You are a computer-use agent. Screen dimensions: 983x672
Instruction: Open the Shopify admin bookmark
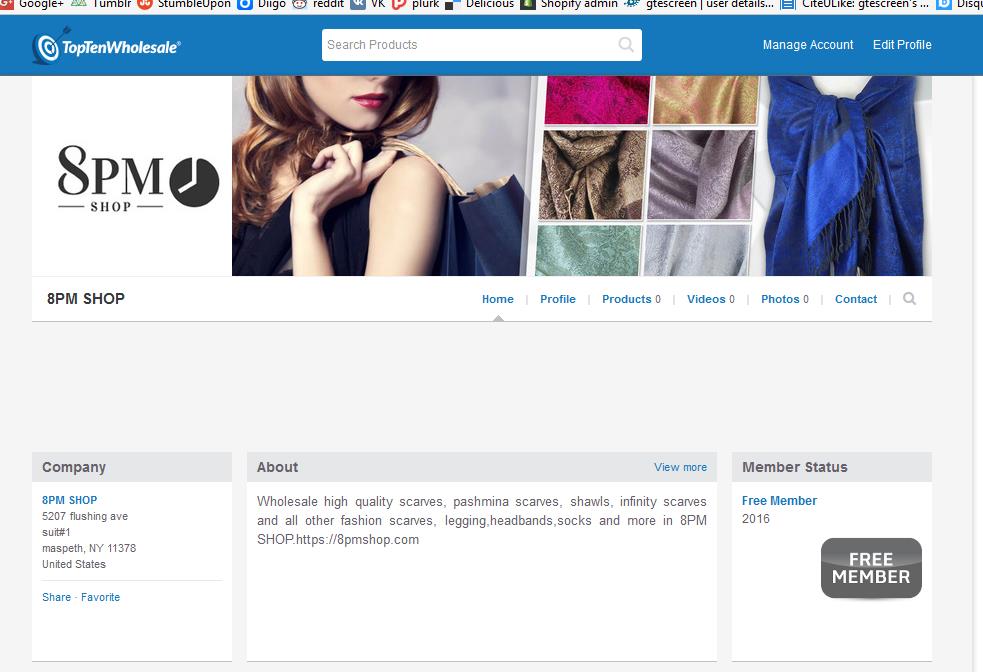tap(569, 4)
